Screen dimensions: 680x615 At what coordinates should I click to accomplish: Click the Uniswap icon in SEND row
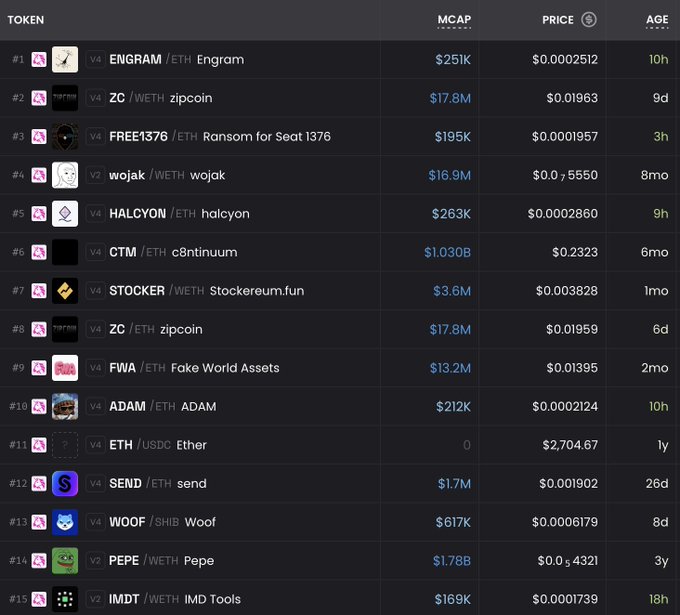pos(39,484)
